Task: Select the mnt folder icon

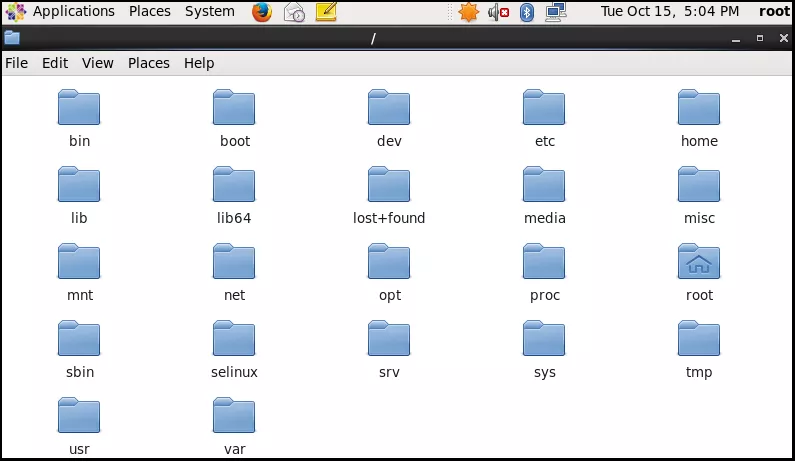Action: [x=79, y=261]
